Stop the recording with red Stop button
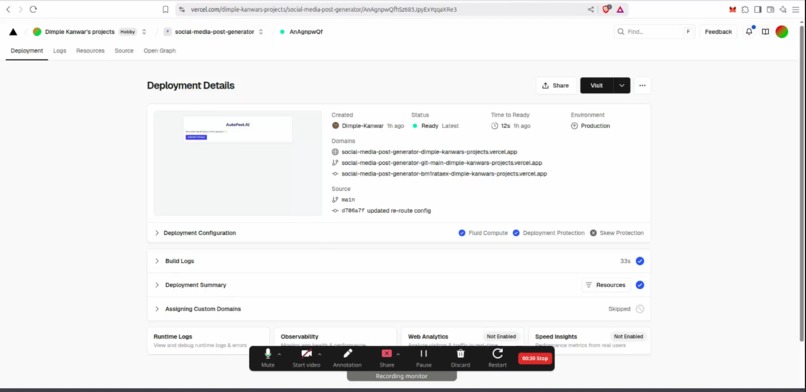The height and width of the screenshot is (392, 806). click(535, 358)
